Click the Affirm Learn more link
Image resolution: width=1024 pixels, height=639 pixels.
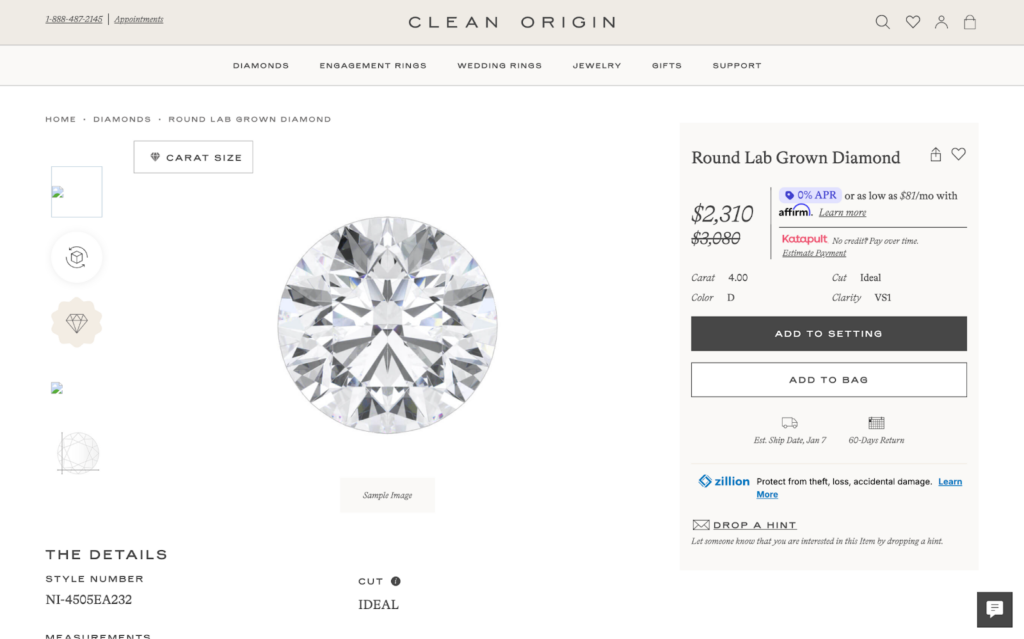pyautogui.click(x=842, y=213)
